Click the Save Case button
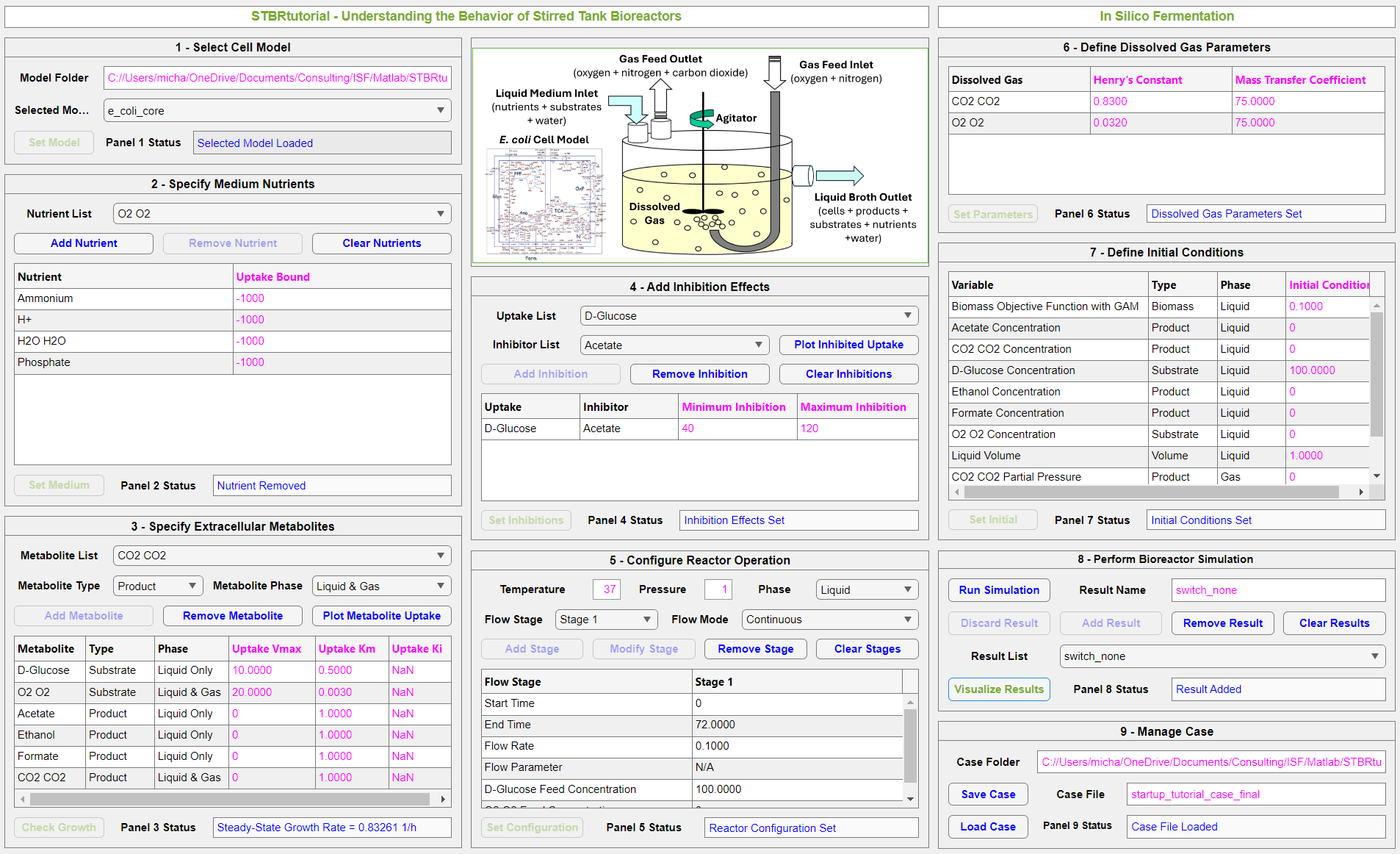This screenshot has height=854, width=1400. click(x=988, y=794)
